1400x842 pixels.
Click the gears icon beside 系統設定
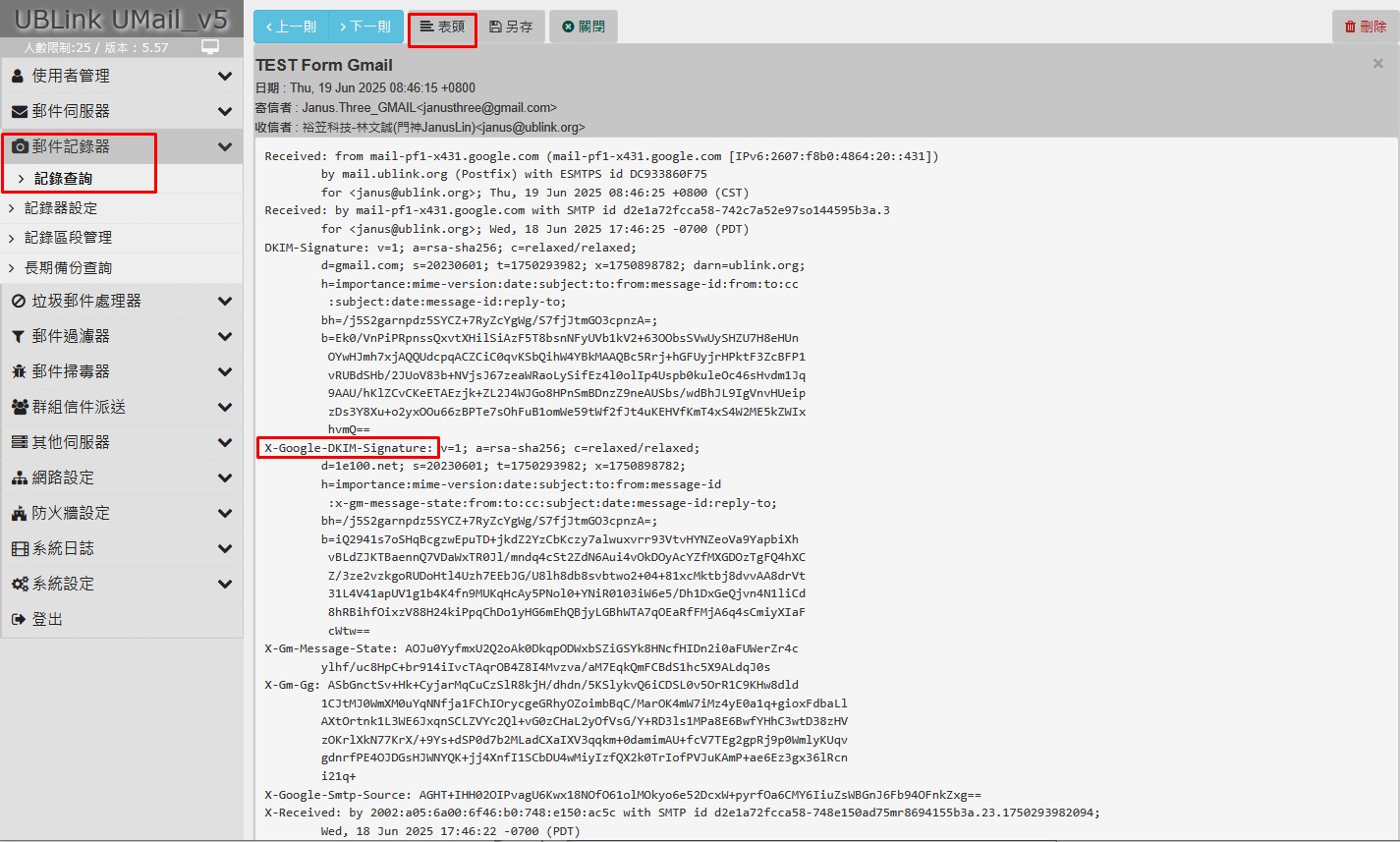coord(19,585)
